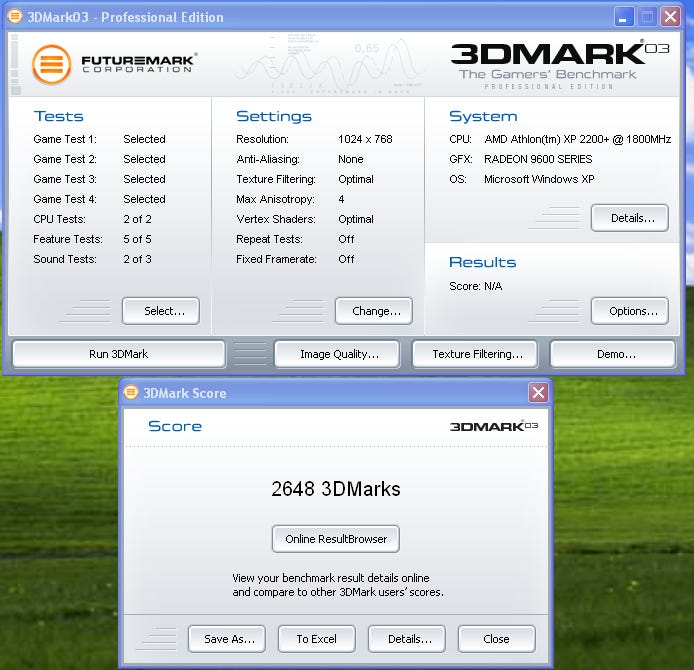Click the 'Sound Tests:' label
This screenshot has width=694, height=670.
pyautogui.click(x=65, y=259)
